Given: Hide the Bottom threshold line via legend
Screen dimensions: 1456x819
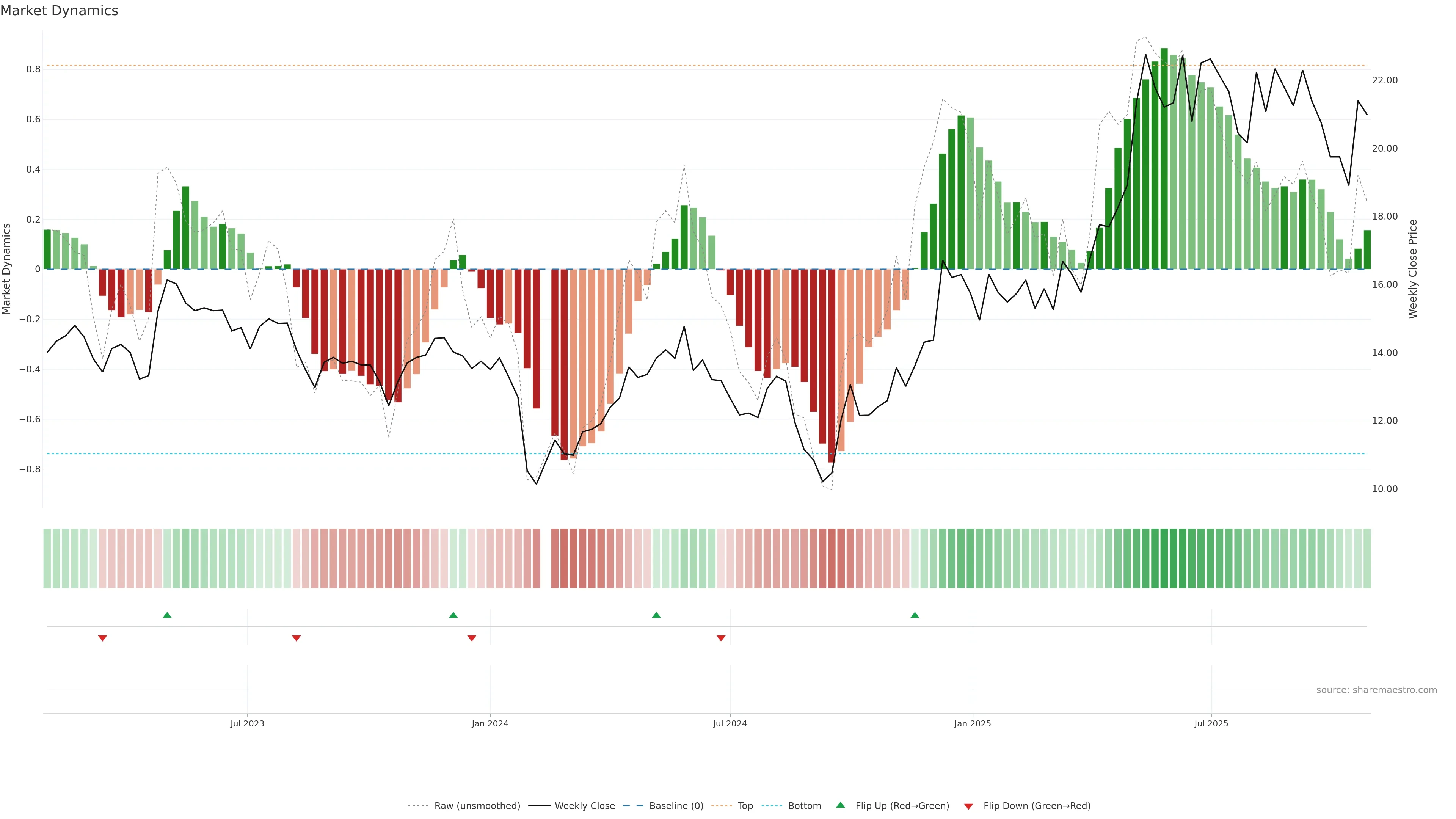Looking at the screenshot, I should (x=804, y=806).
